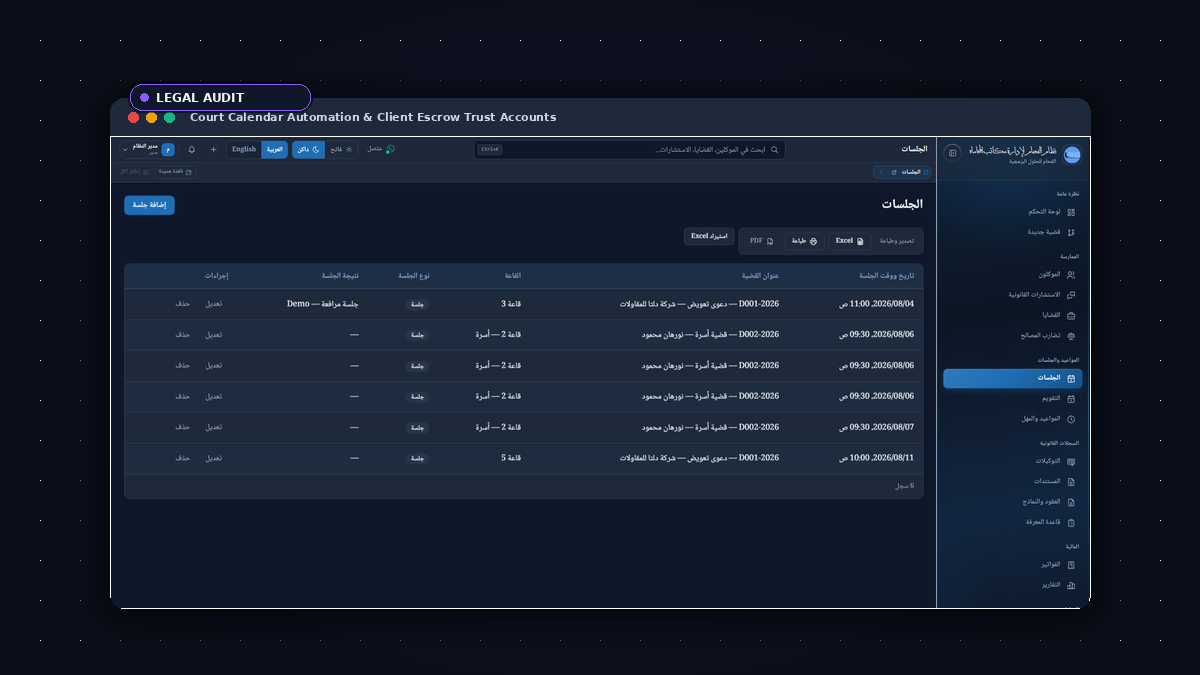The height and width of the screenshot is (675, 1200).
Task: Open the المستندات document icon
Action: (x=1071, y=481)
